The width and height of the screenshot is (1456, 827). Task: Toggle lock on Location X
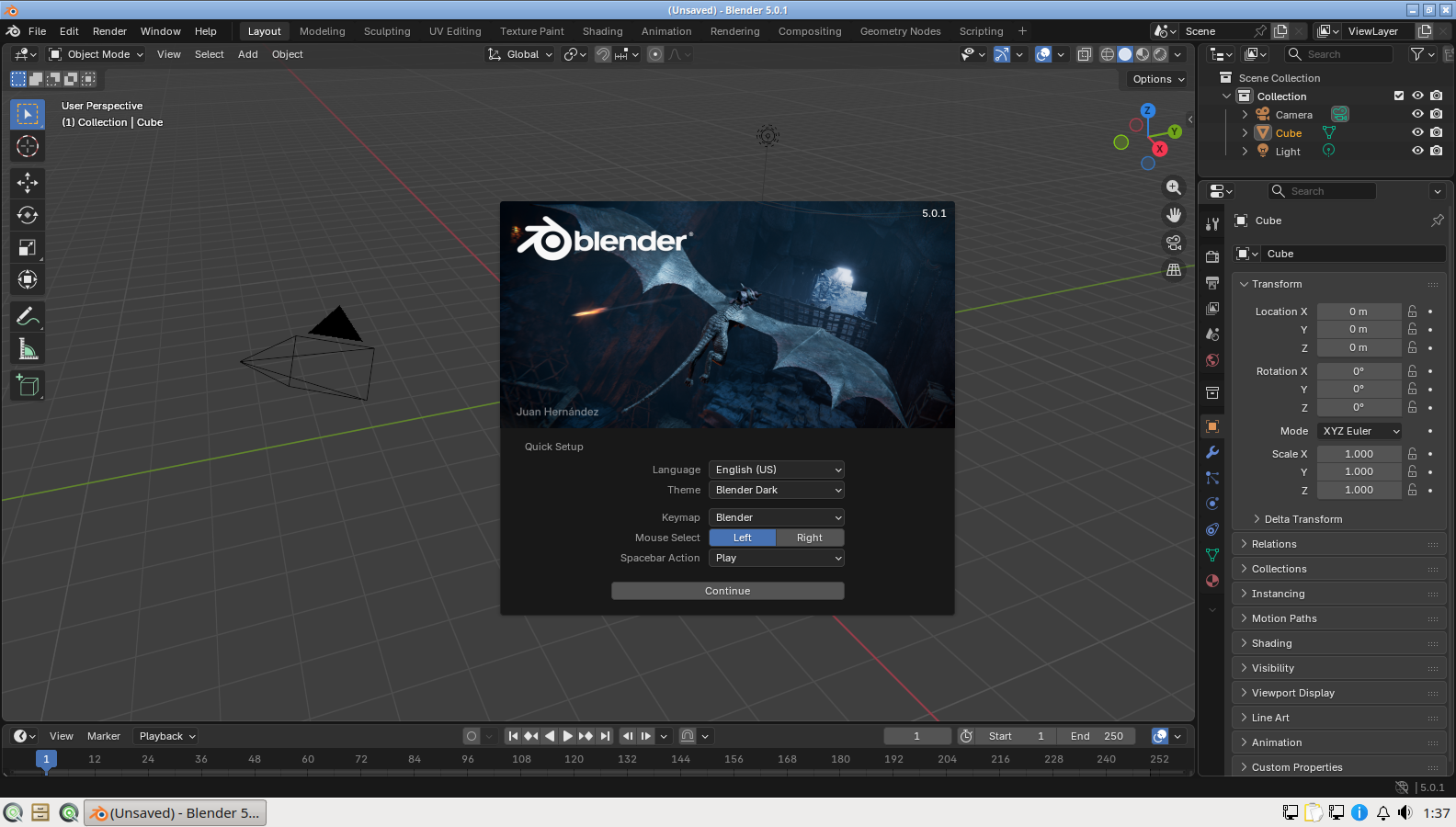point(1413,312)
